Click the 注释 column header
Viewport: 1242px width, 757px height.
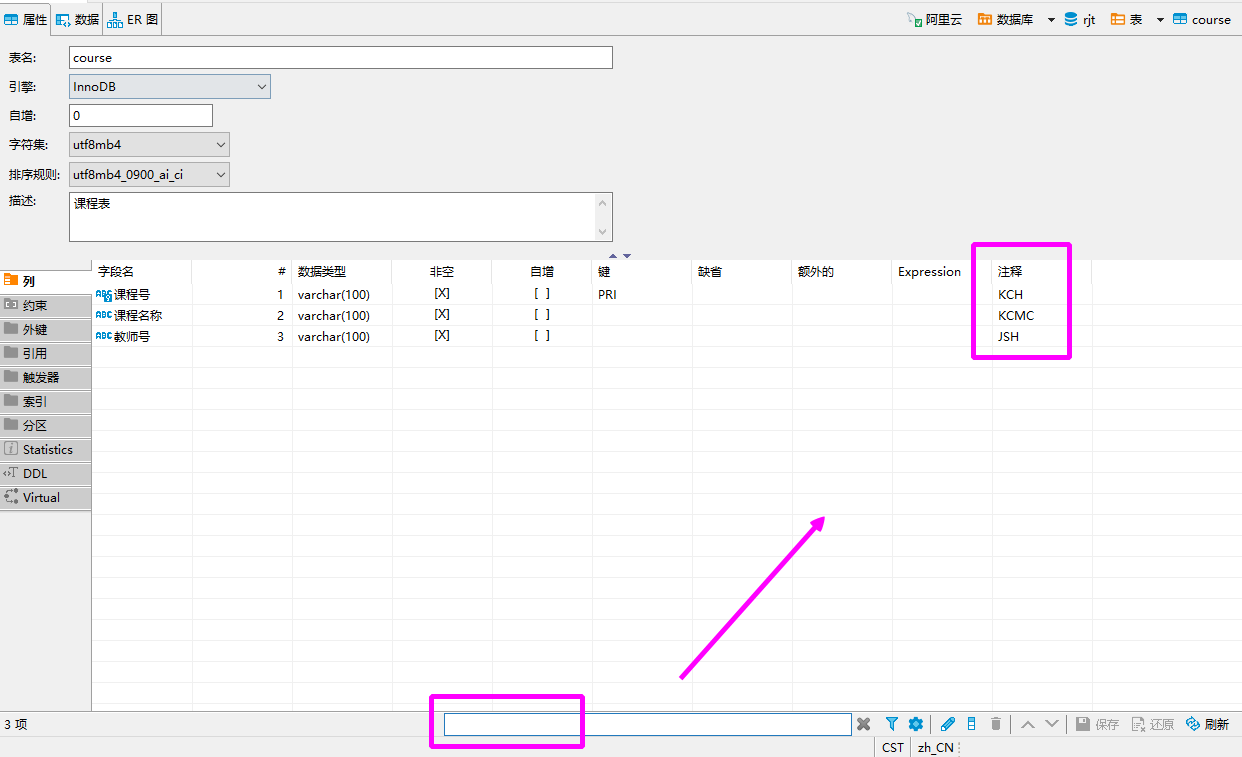pos(1042,271)
